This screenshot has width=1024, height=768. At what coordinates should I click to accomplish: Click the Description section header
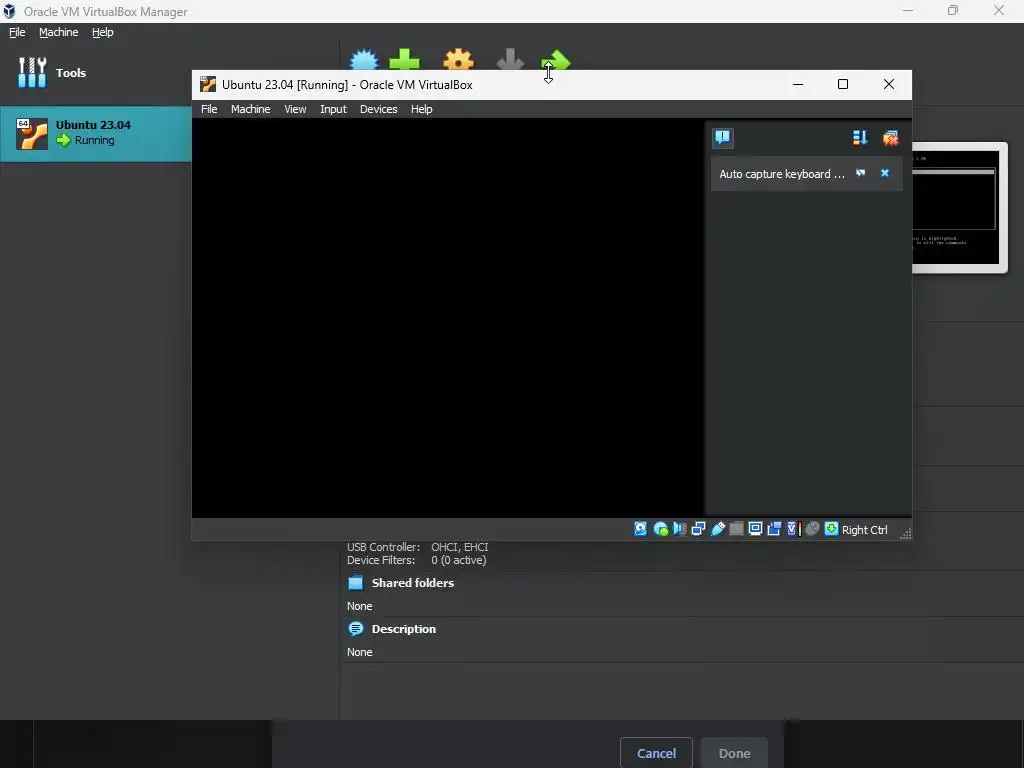tap(403, 629)
